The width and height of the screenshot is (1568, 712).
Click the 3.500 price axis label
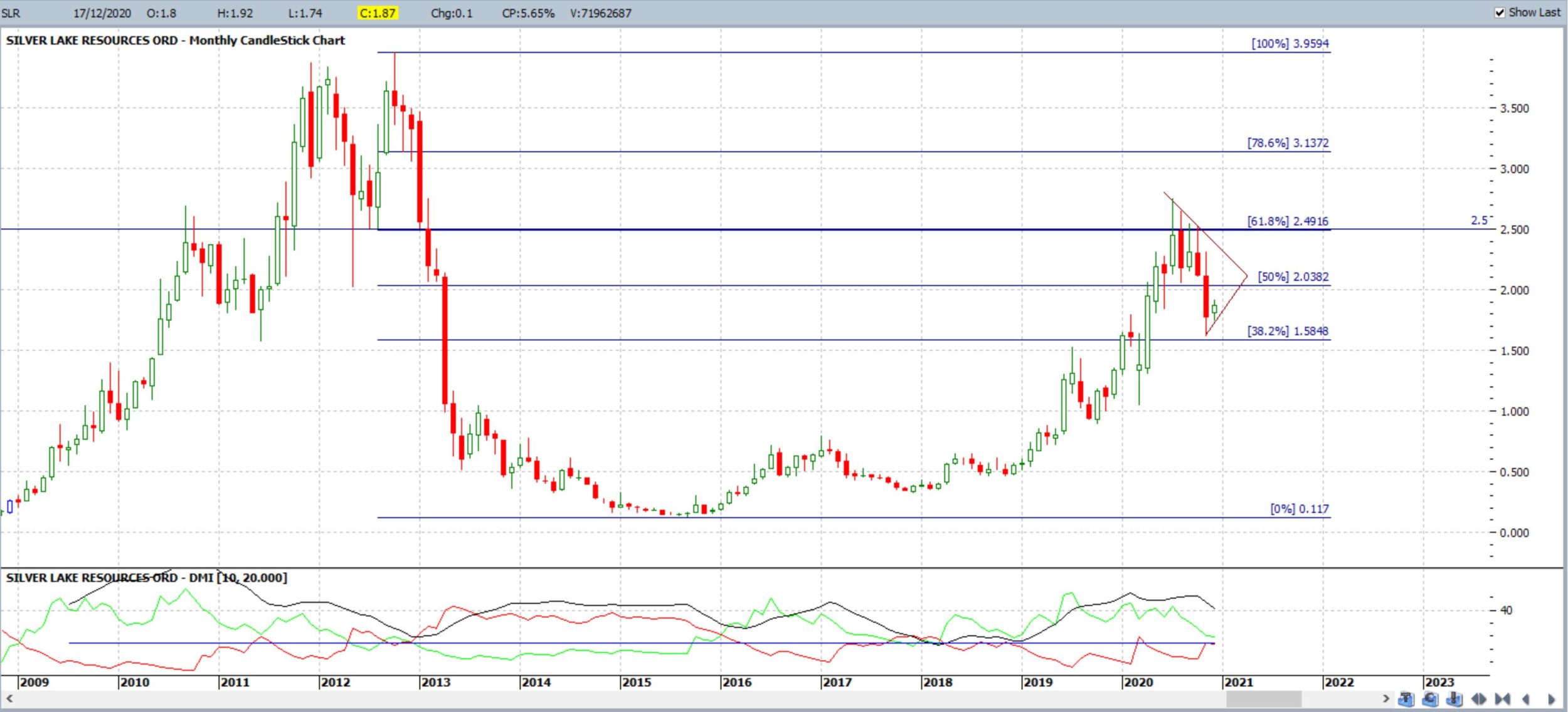pos(1514,108)
